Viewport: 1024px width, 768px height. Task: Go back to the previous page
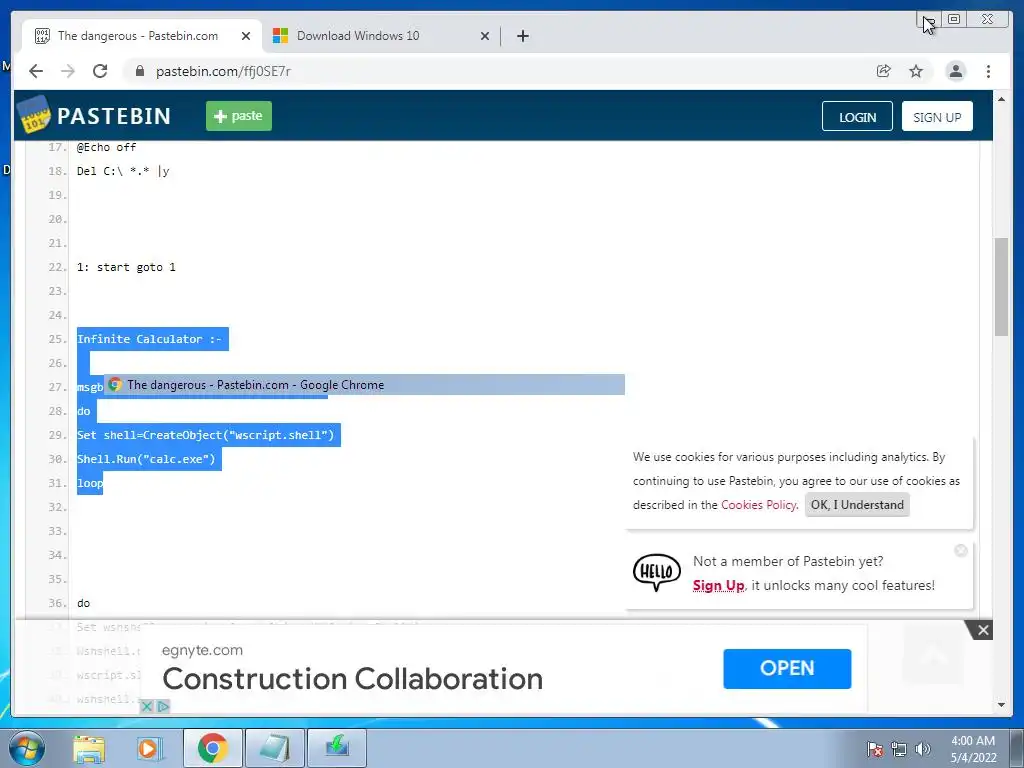coord(36,71)
